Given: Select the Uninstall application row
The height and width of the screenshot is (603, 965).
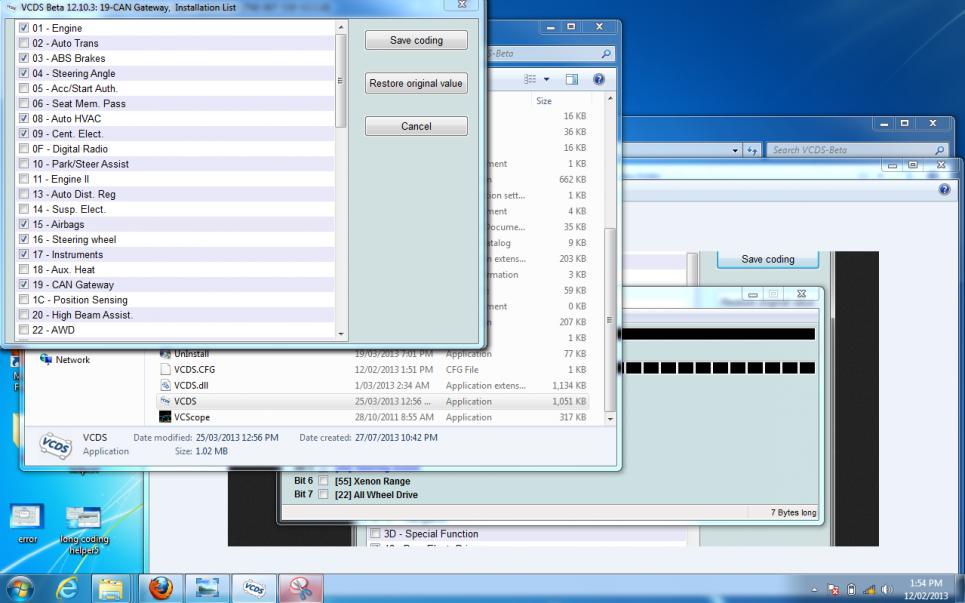Looking at the screenshot, I should [x=373, y=354].
